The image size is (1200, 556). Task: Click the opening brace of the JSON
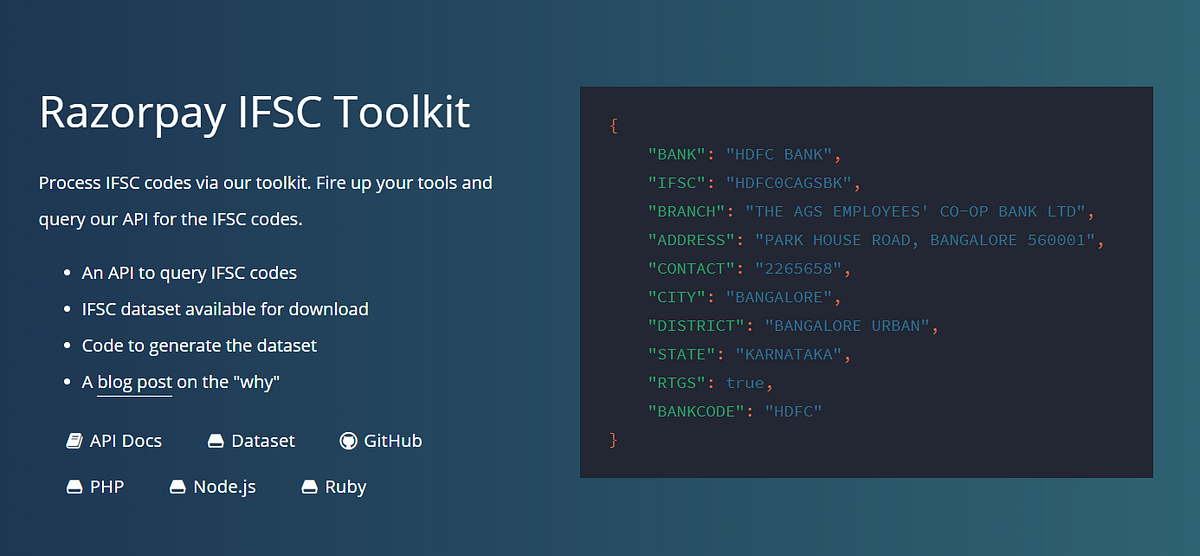click(x=613, y=127)
